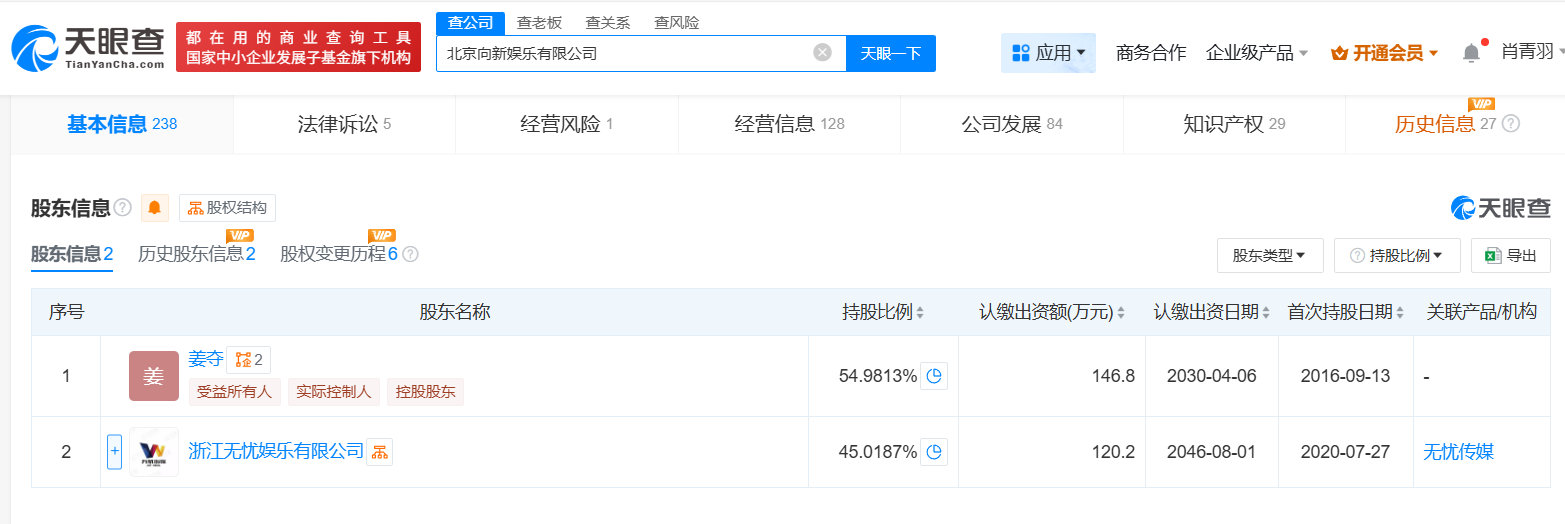The image size is (1565, 524).
Task: Click equity structure icon next to 浙江无忧娱乐有限公司
Action: pyautogui.click(x=379, y=452)
